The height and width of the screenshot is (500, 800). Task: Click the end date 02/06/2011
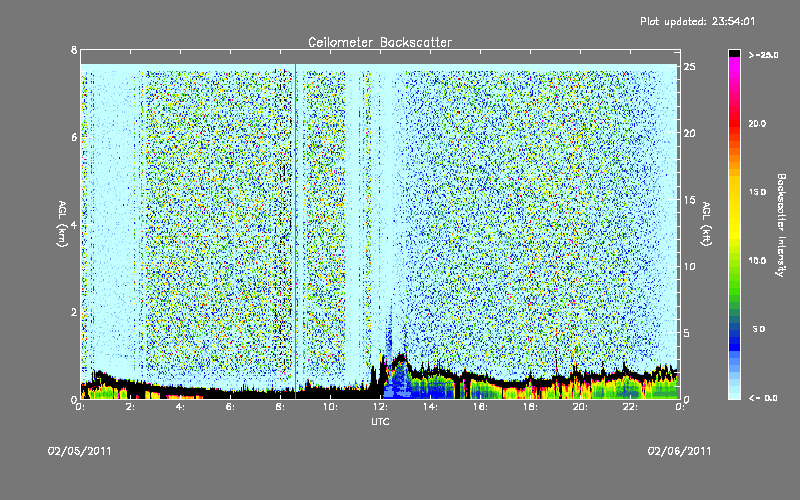click(679, 451)
